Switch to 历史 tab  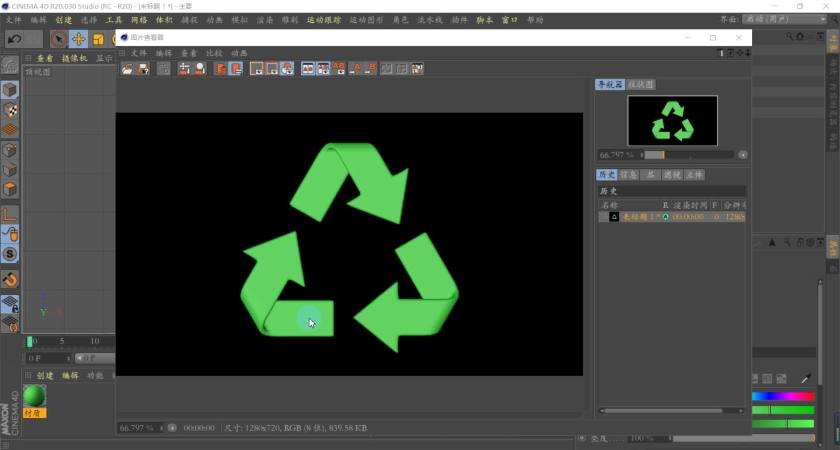[x=606, y=175]
